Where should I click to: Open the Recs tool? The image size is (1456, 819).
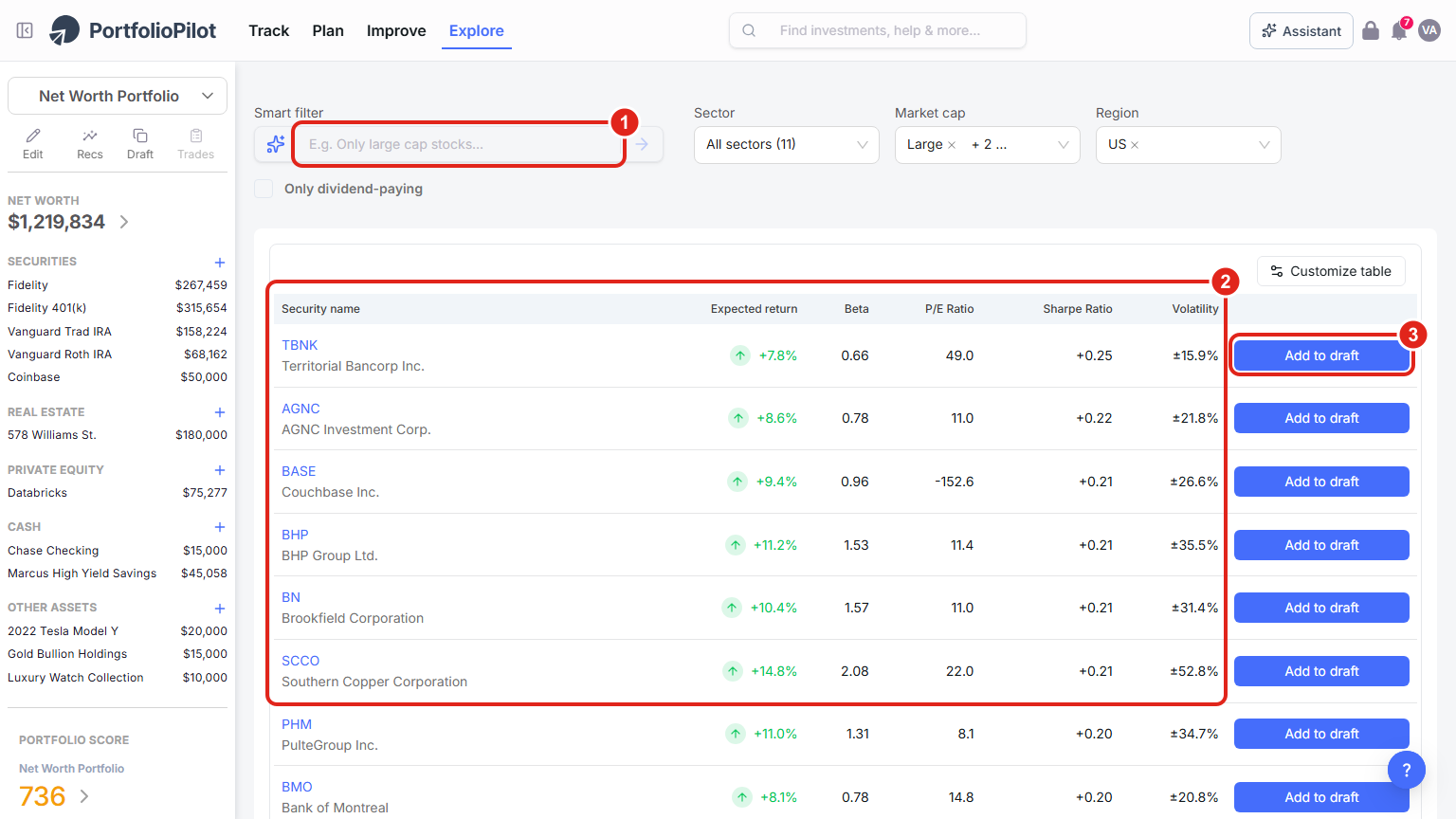pos(90,144)
